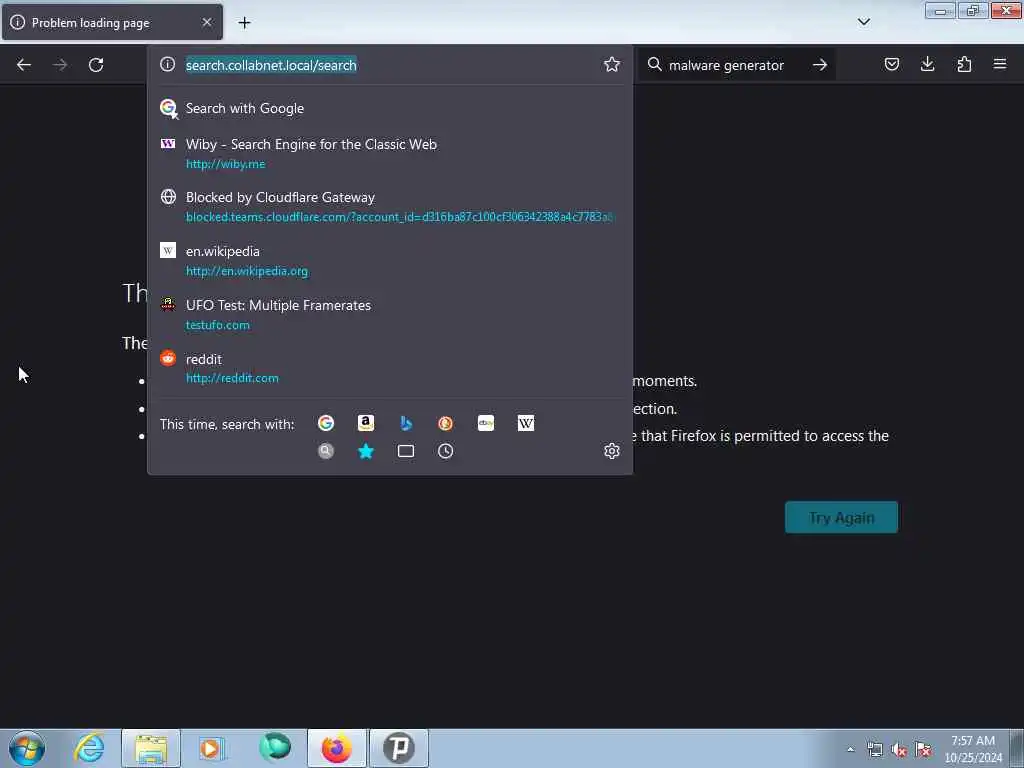Open the Windows Start menu
The image size is (1024, 768).
[27, 748]
